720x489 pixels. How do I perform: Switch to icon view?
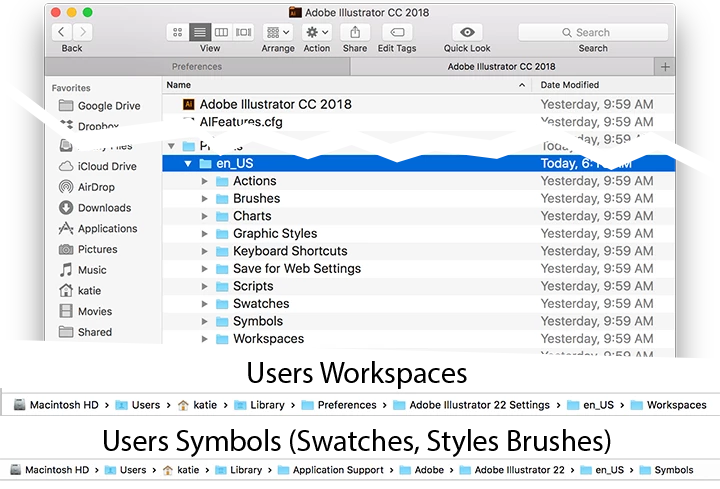tap(178, 32)
